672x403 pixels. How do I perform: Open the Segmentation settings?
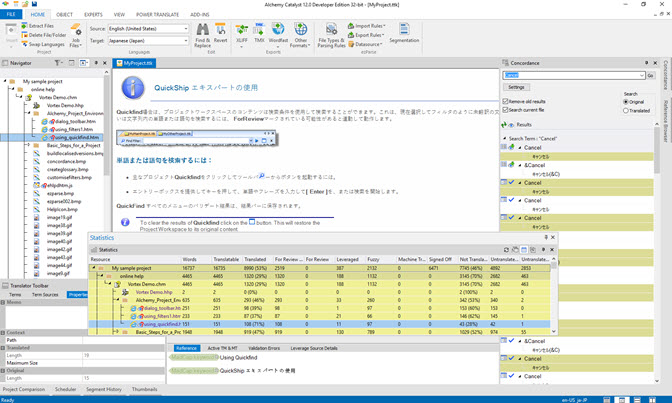(404, 33)
